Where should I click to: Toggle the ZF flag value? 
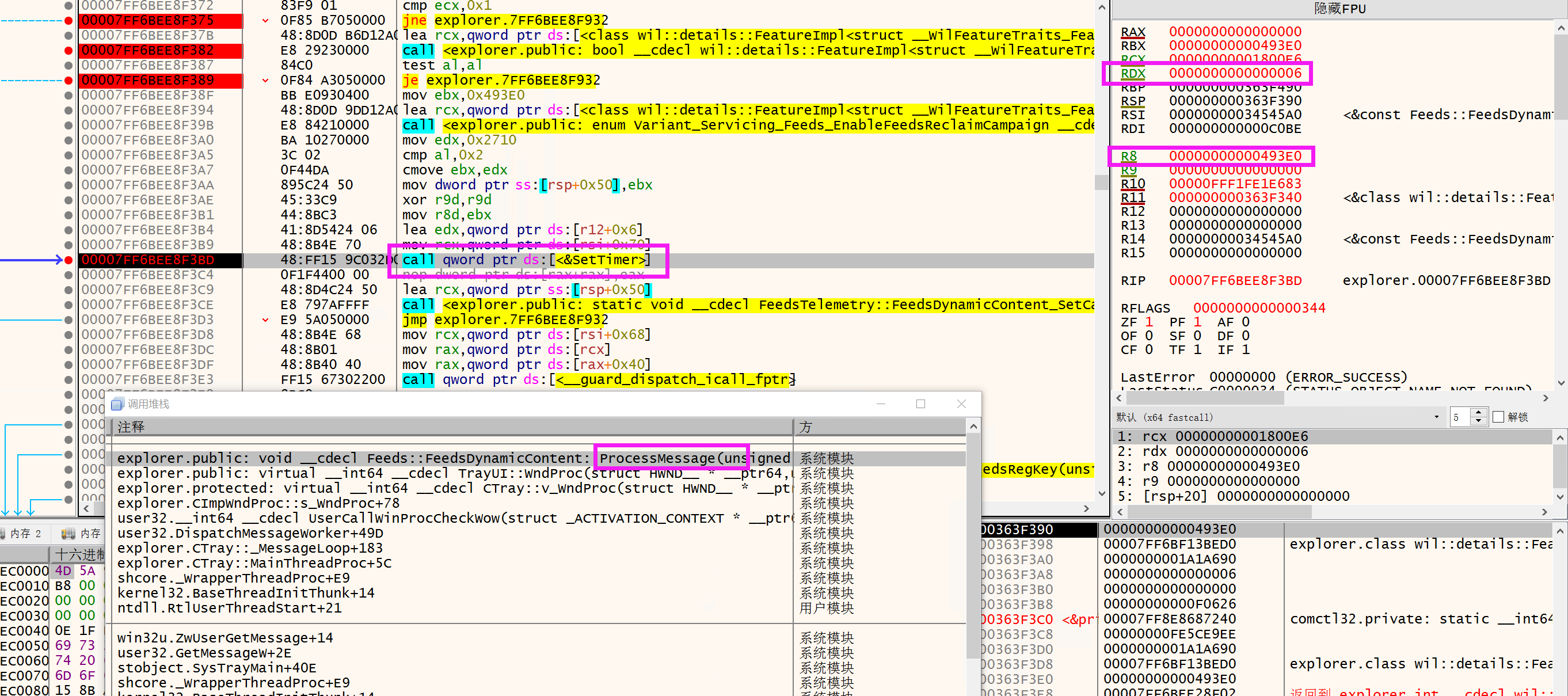pos(1149,322)
